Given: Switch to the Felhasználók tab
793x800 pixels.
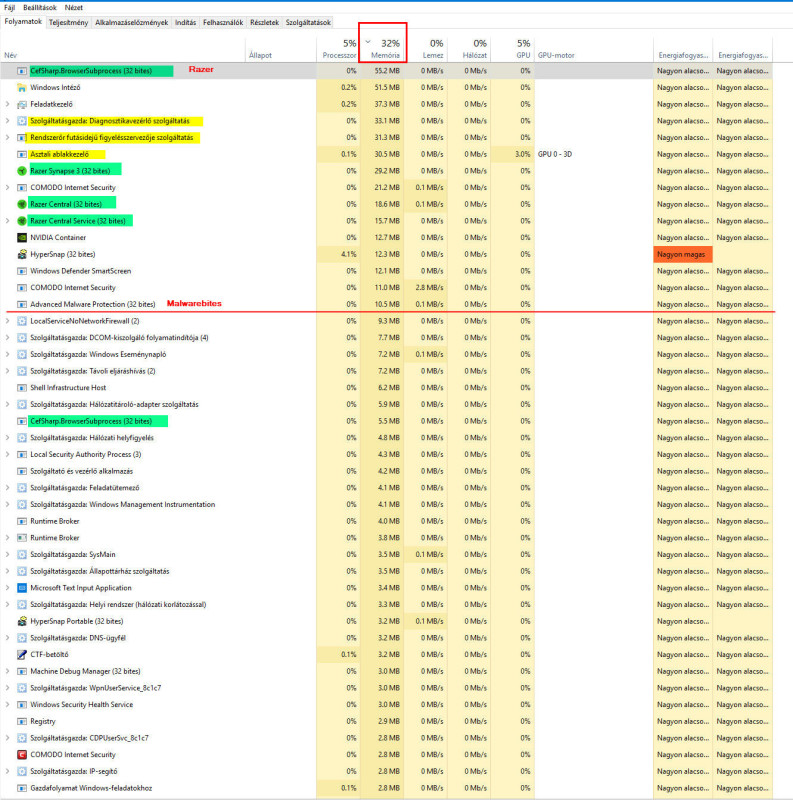Looking at the screenshot, I should point(223,22).
